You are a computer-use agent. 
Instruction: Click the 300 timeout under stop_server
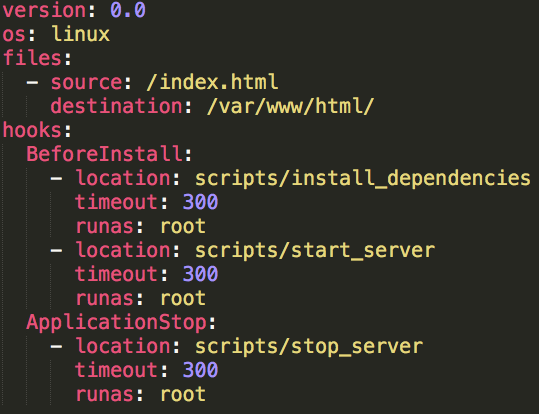pyautogui.click(x=200, y=370)
